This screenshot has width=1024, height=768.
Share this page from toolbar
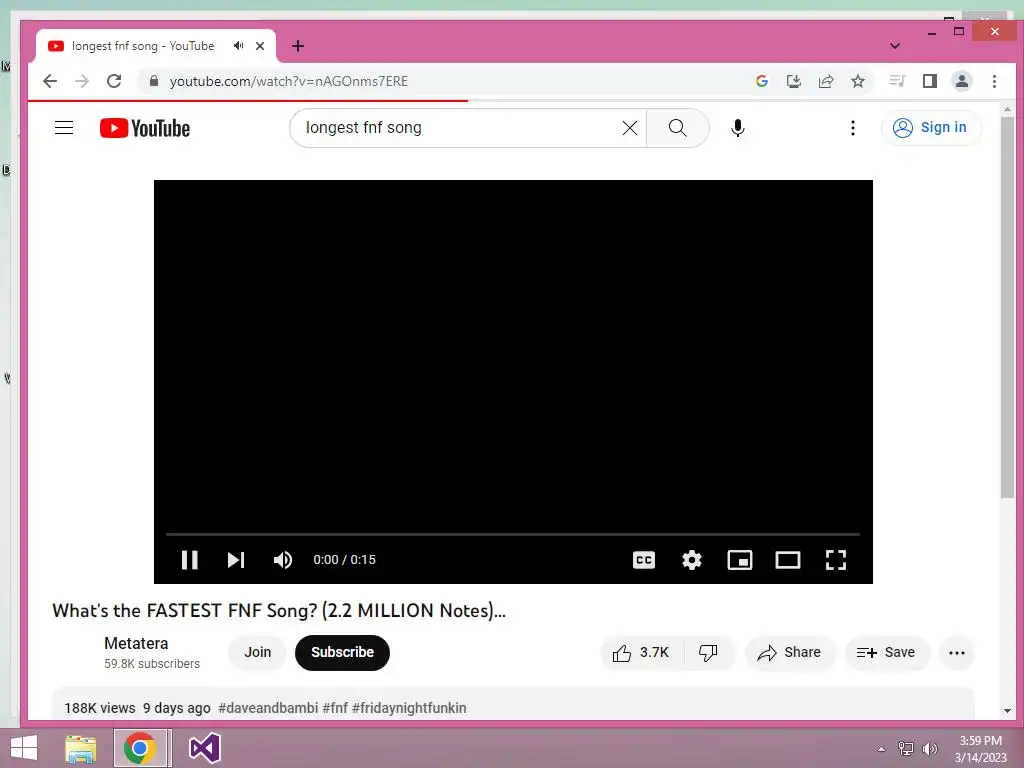(825, 81)
